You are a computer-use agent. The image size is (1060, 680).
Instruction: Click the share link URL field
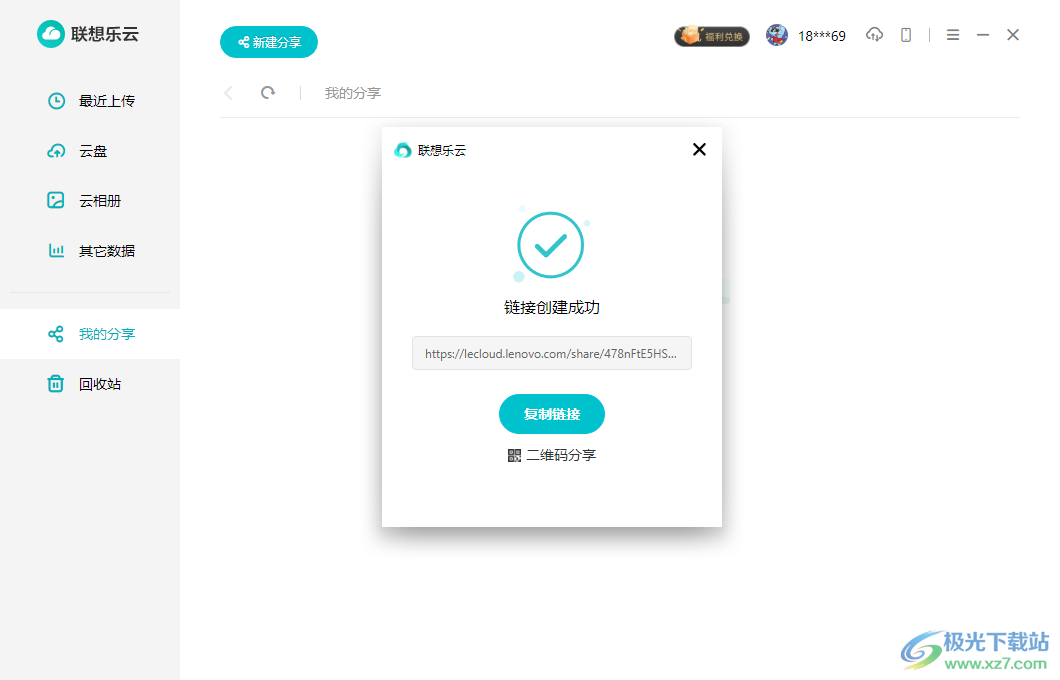coord(552,353)
